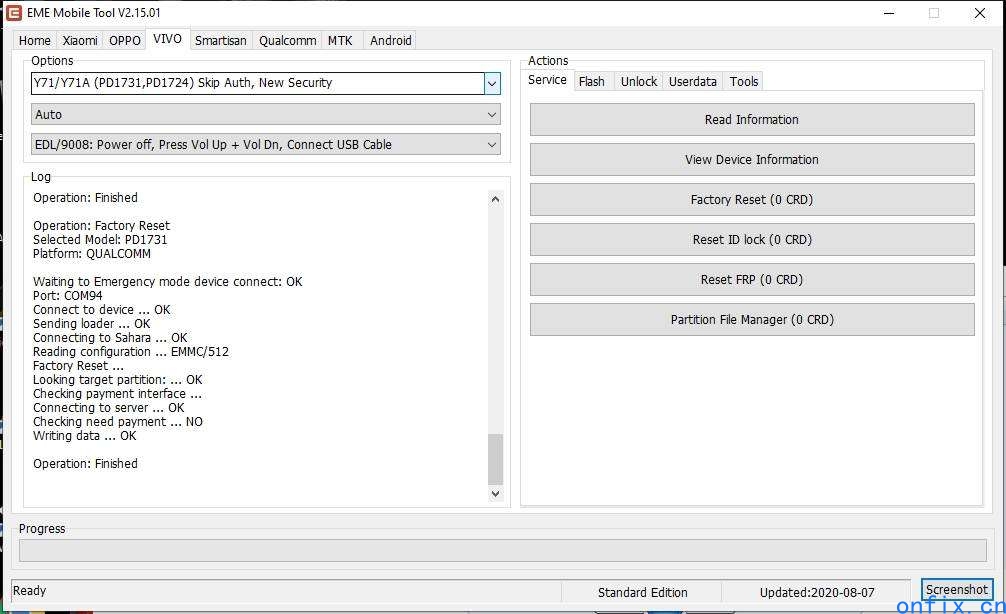Minimize the EME Mobile Tool window
This screenshot has width=1006, height=614.
889,13
